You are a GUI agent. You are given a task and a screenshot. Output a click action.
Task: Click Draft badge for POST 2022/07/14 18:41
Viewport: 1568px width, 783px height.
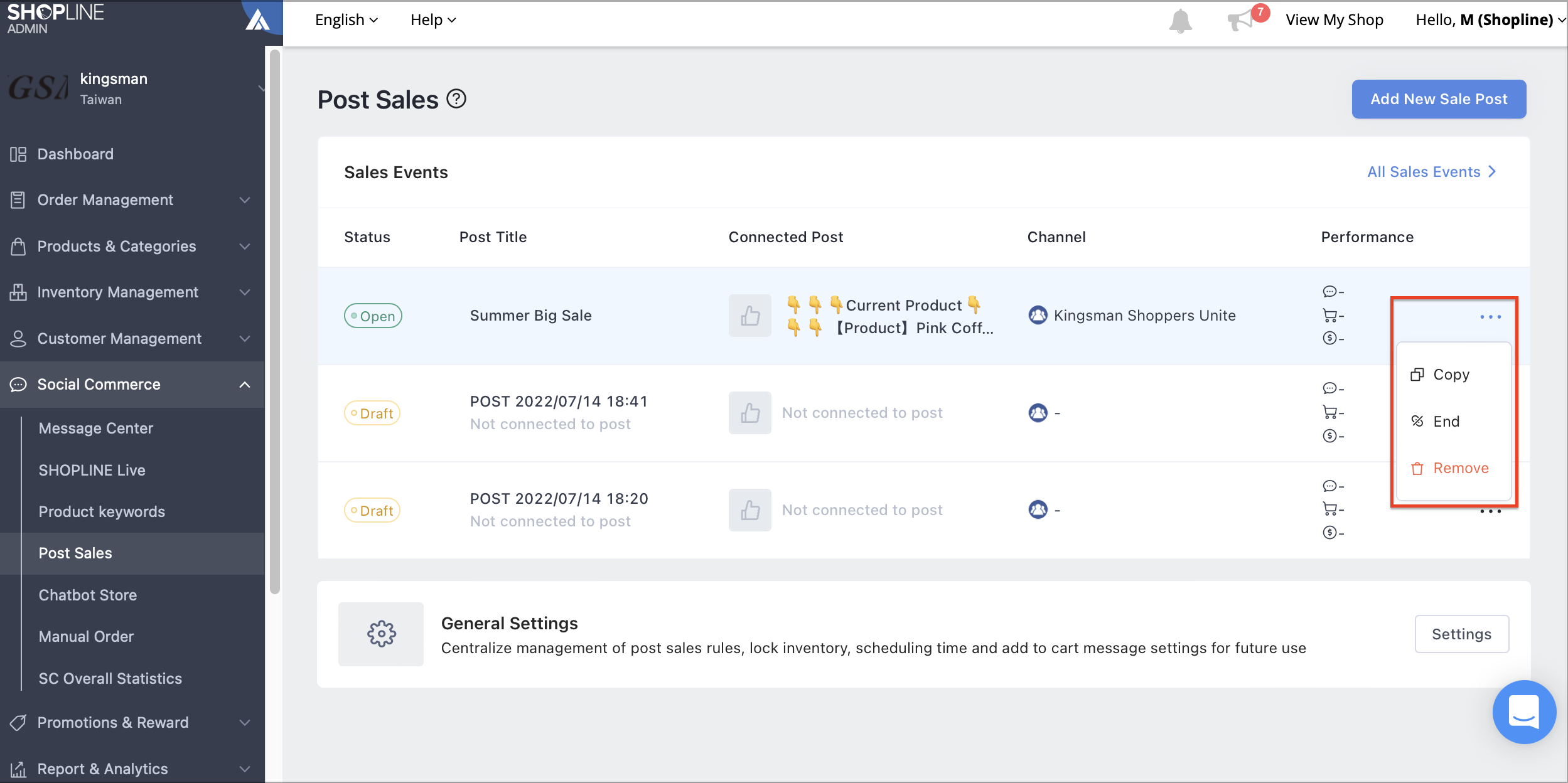372,413
